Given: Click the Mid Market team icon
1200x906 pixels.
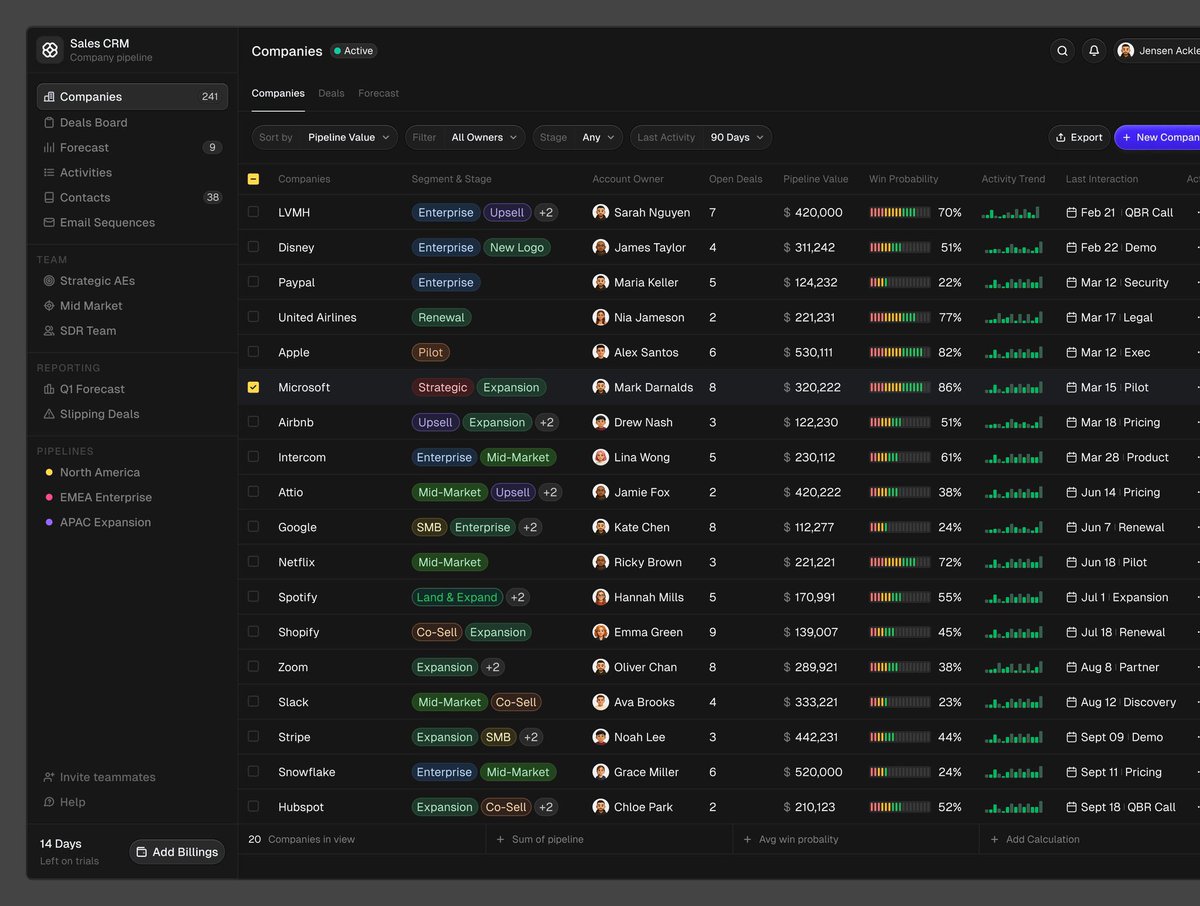Looking at the screenshot, I should pos(49,306).
